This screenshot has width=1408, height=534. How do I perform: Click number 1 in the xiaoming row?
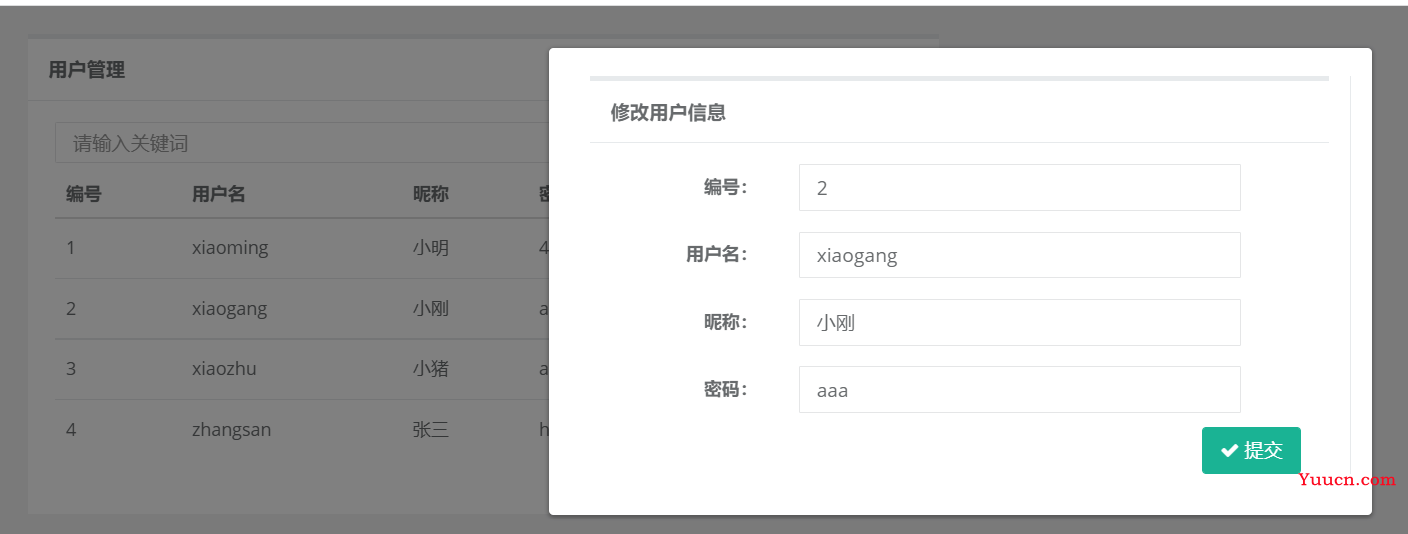[71, 247]
